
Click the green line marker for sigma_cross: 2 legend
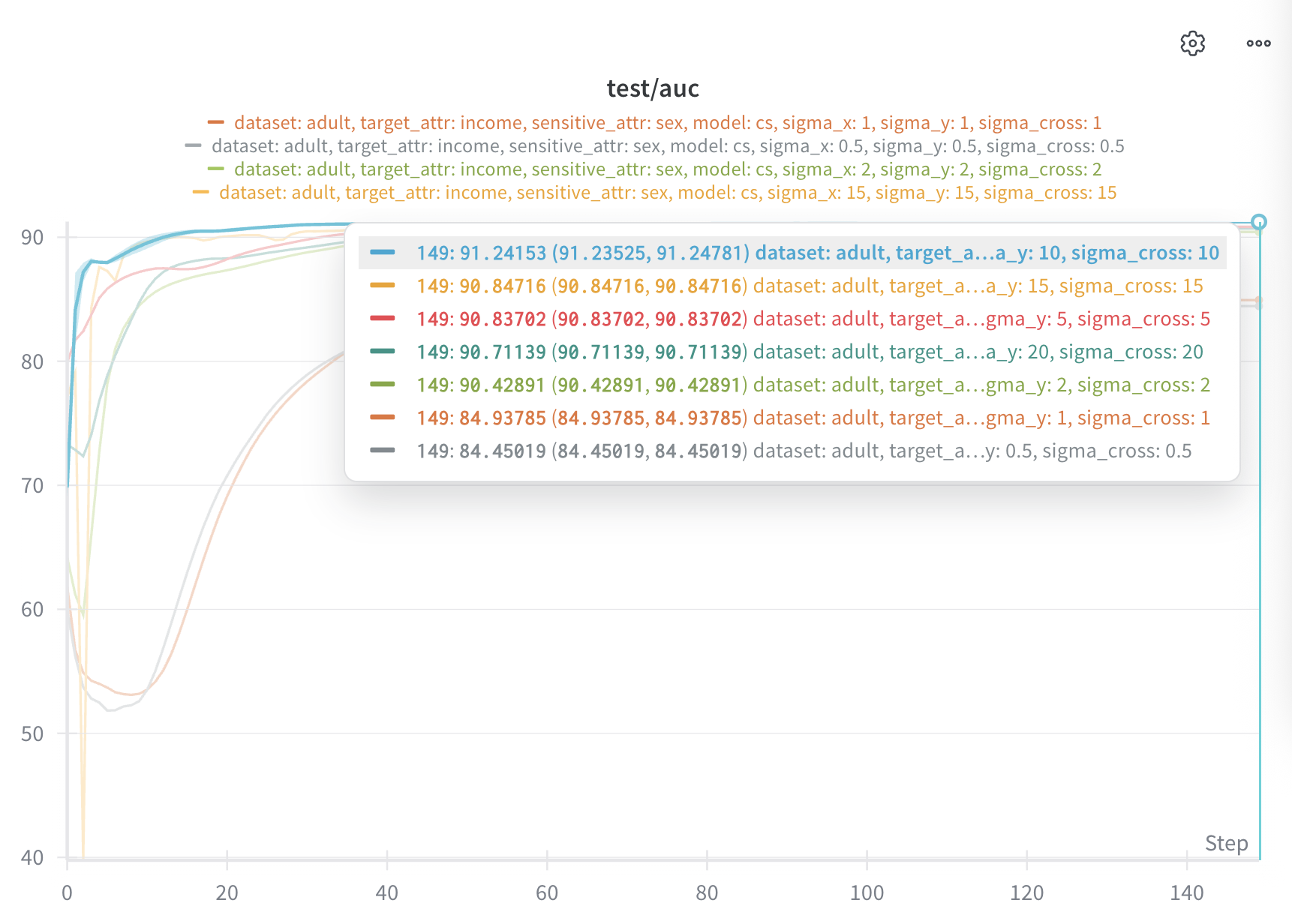tap(216, 169)
